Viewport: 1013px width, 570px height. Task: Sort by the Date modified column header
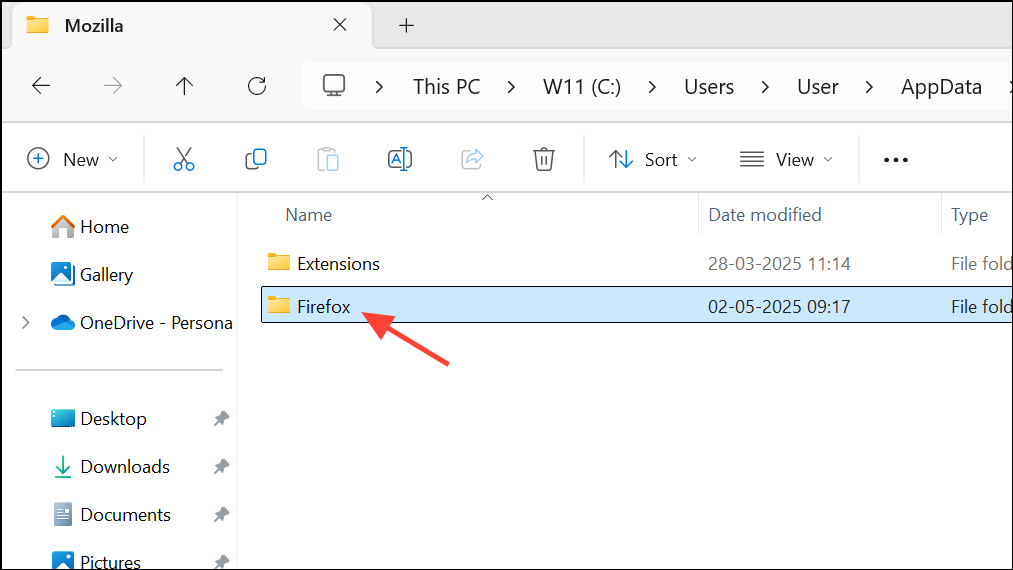click(765, 215)
